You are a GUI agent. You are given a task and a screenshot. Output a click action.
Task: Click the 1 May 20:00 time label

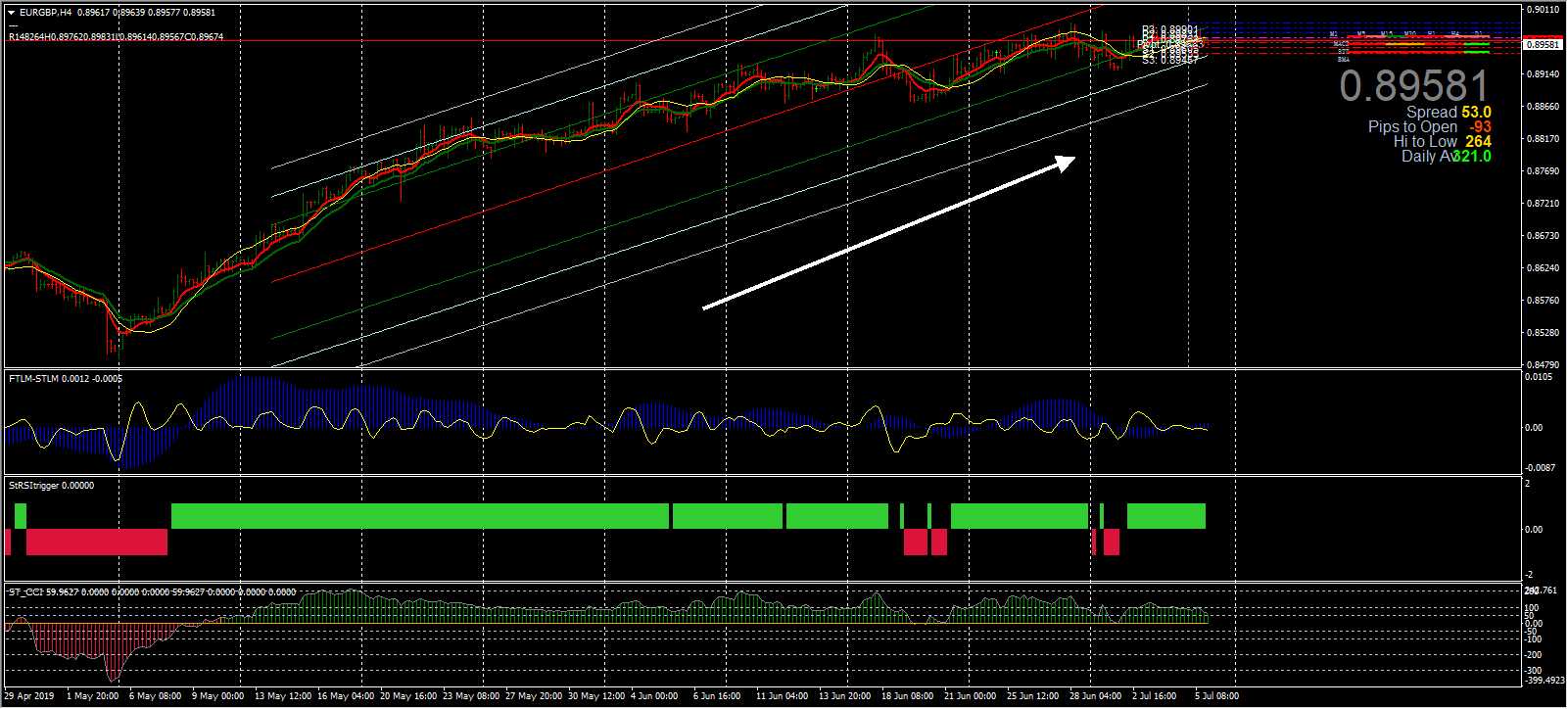93,696
